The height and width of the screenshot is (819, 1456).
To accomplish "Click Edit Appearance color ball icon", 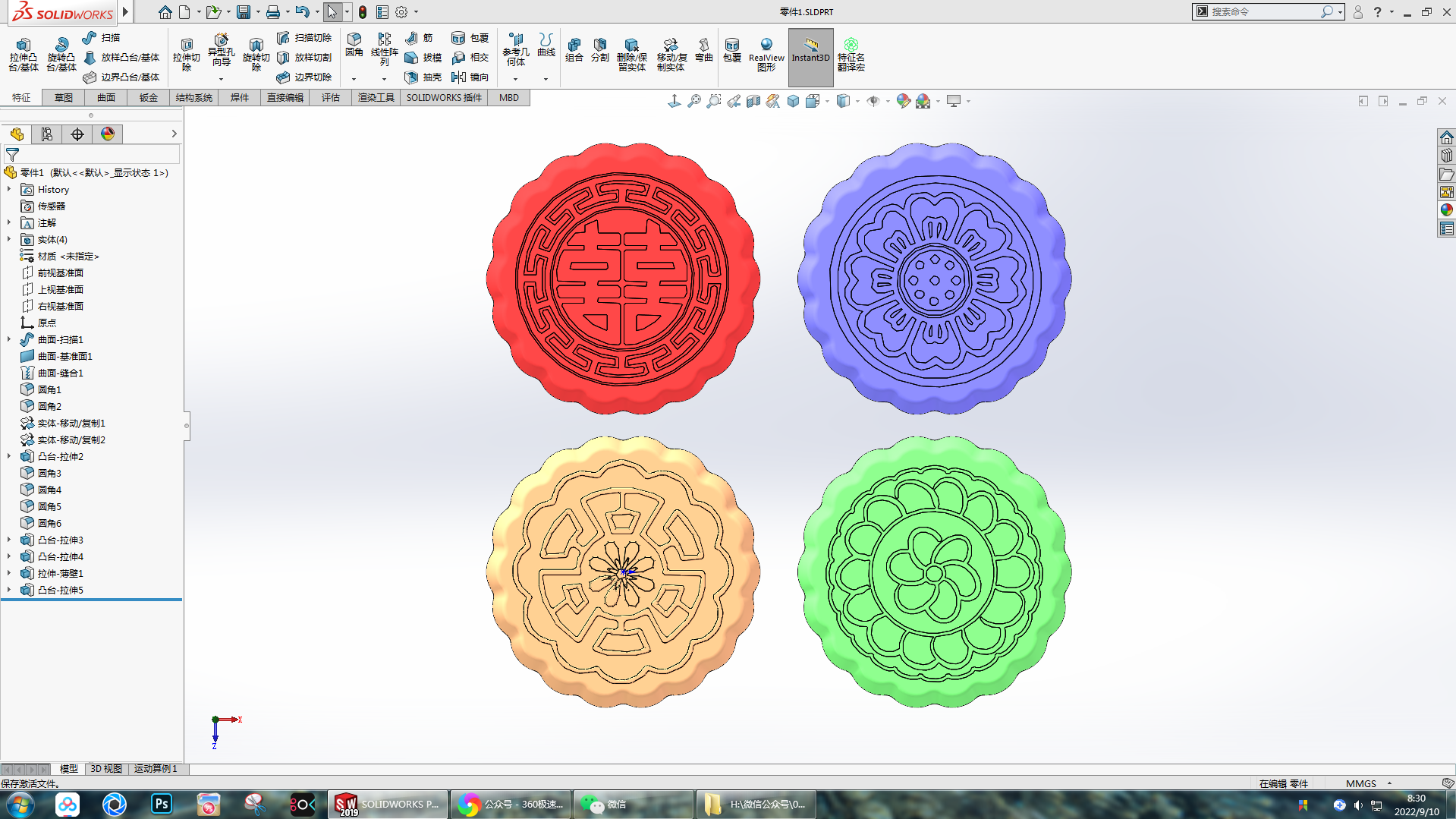I will [x=903, y=101].
